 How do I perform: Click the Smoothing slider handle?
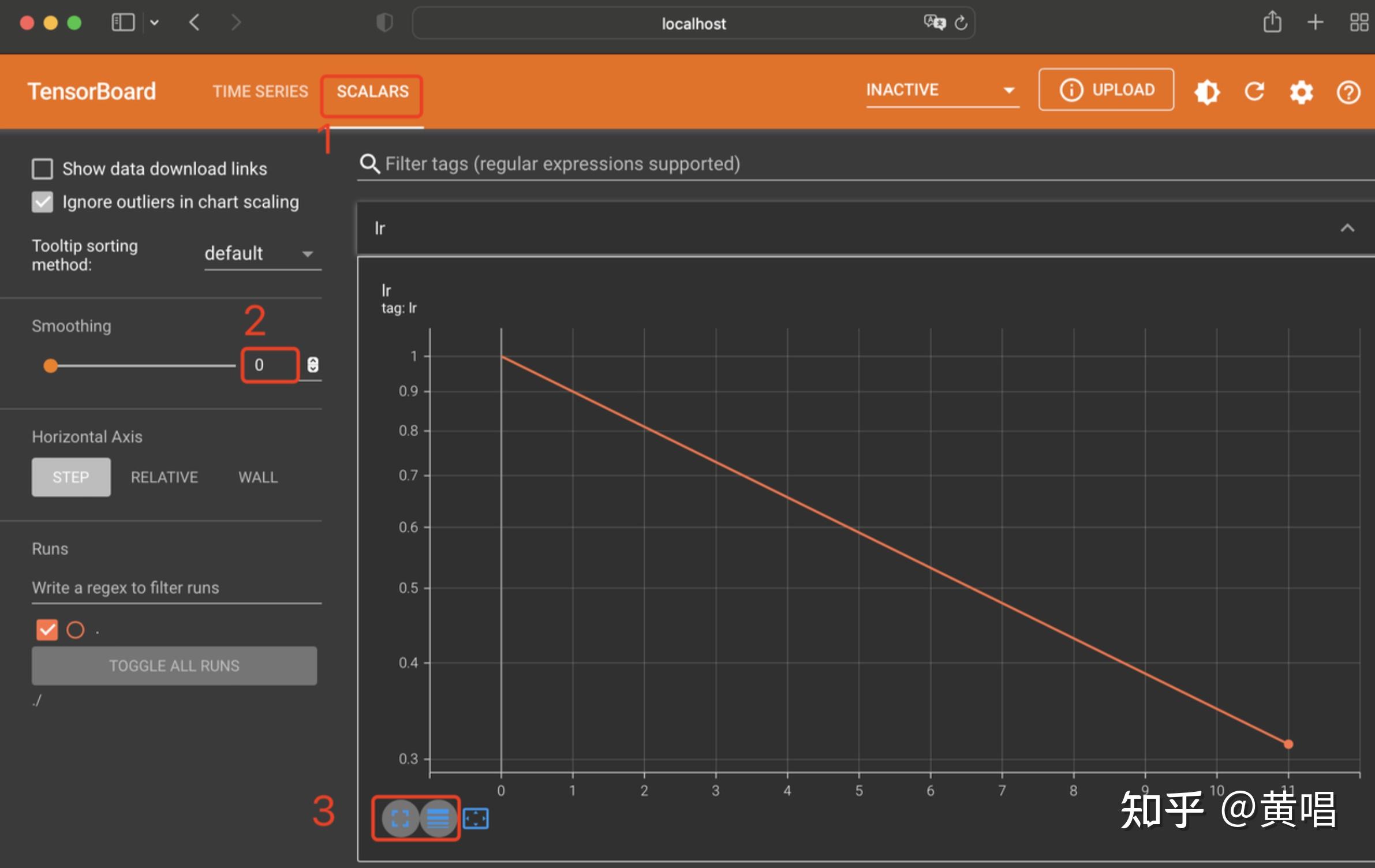(51, 365)
